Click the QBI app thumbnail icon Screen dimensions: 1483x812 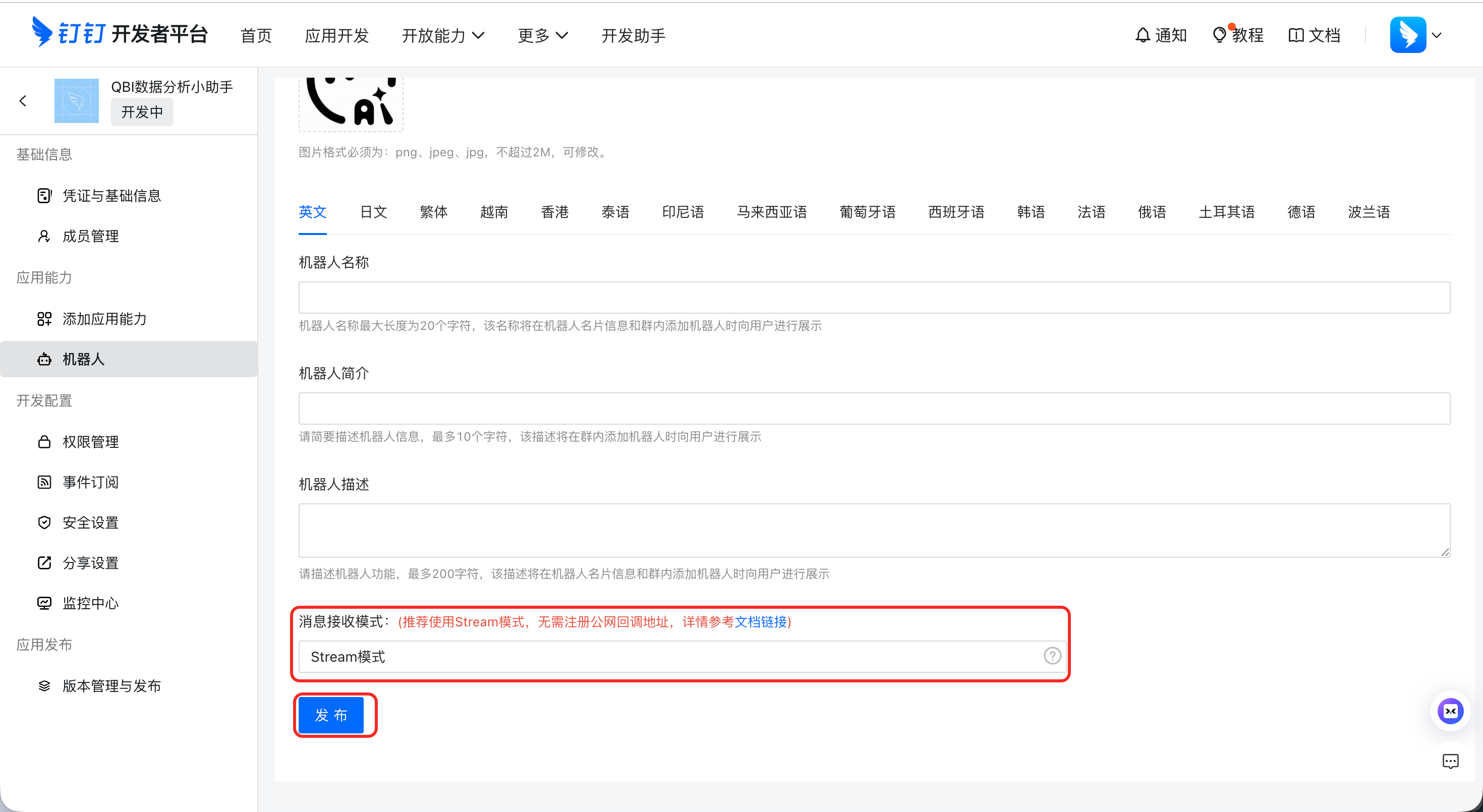click(77, 101)
